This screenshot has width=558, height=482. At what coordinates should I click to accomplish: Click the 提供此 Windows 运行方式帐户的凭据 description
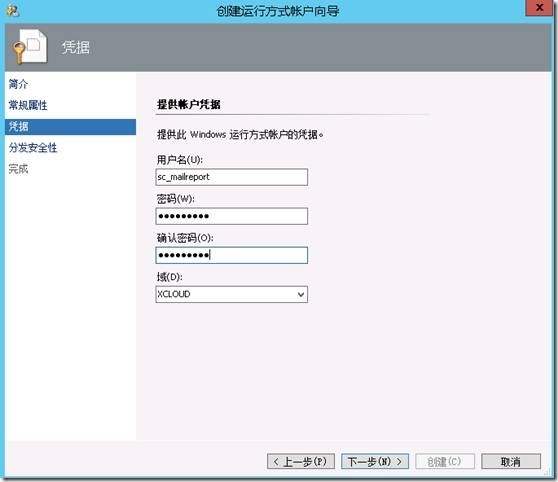pos(240,135)
